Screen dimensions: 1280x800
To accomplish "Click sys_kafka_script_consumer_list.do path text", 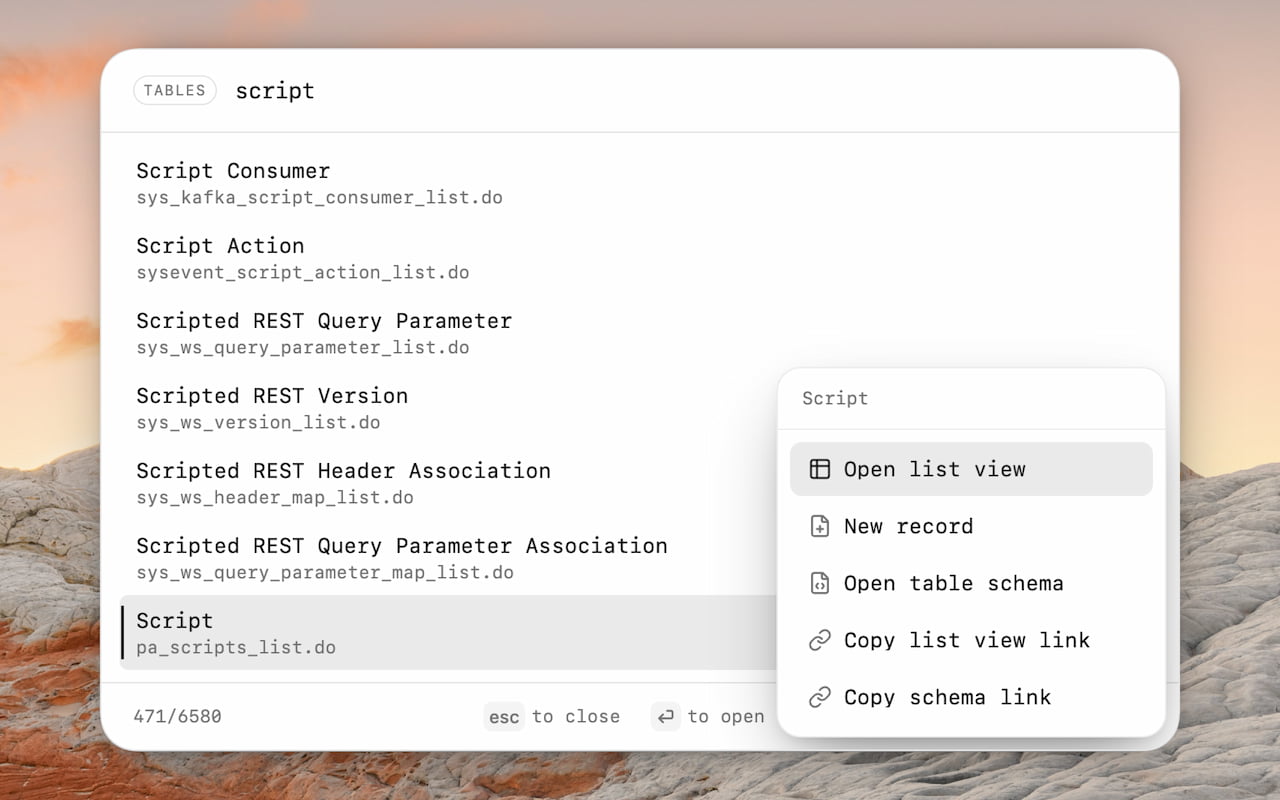I will 319,197.
